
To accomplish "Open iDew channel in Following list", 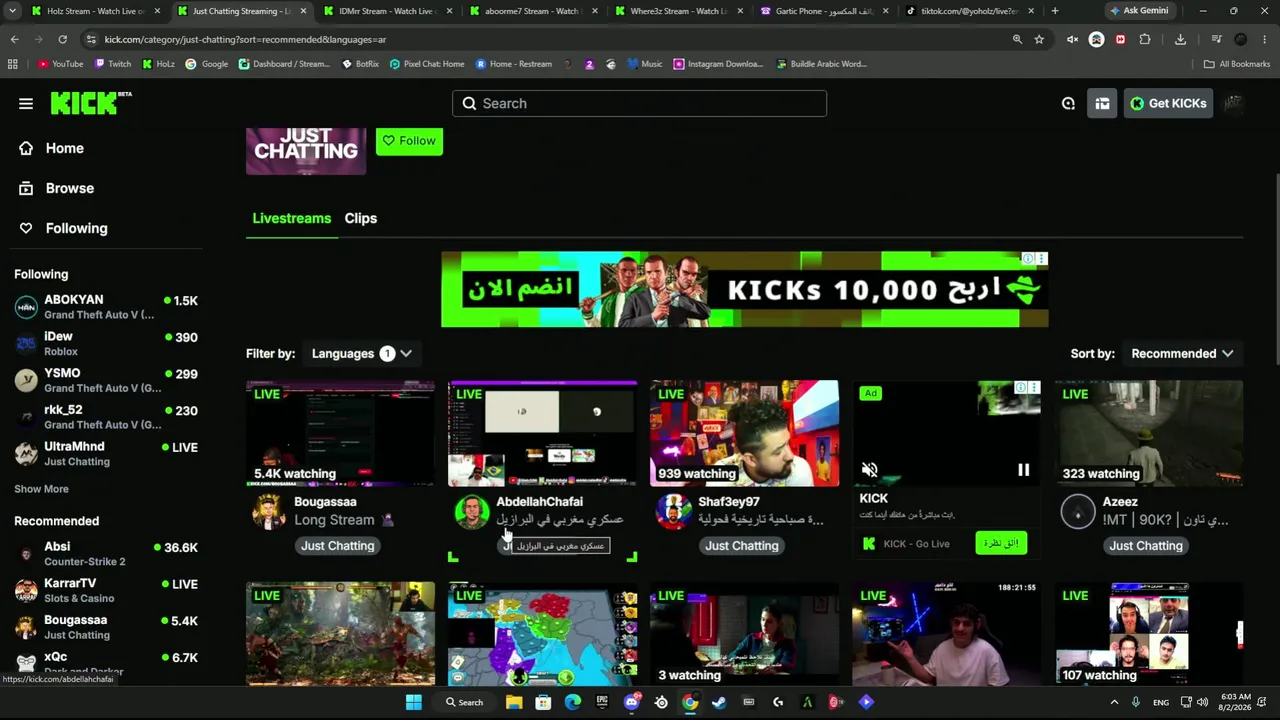I will click(106, 344).
